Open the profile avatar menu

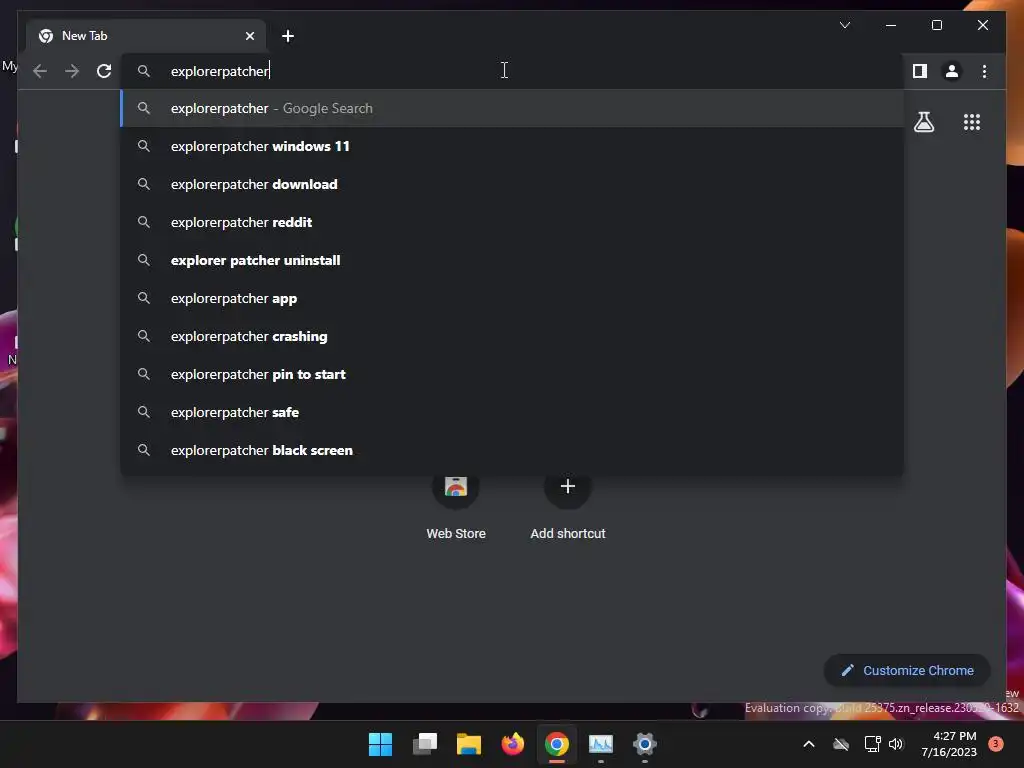click(x=952, y=71)
